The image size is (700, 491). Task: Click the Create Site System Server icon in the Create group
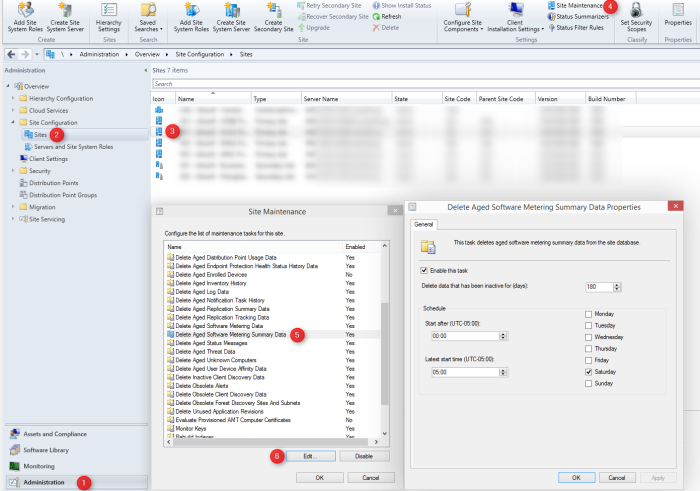[x=65, y=17]
